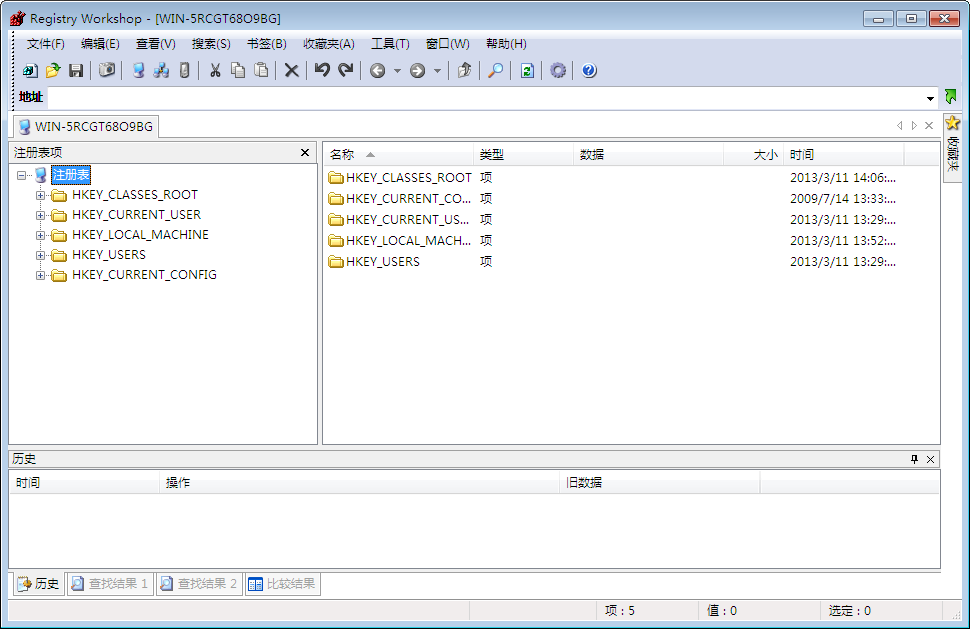The width and height of the screenshot is (970, 629).
Task: Click the new registry file toolbar icon
Action: pos(30,71)
